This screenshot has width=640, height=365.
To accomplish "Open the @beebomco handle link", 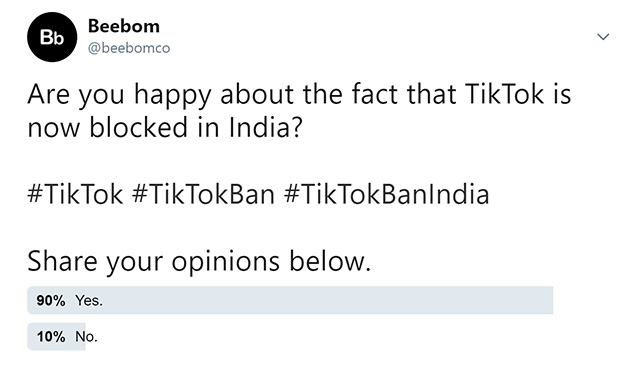I will [129, 48].
